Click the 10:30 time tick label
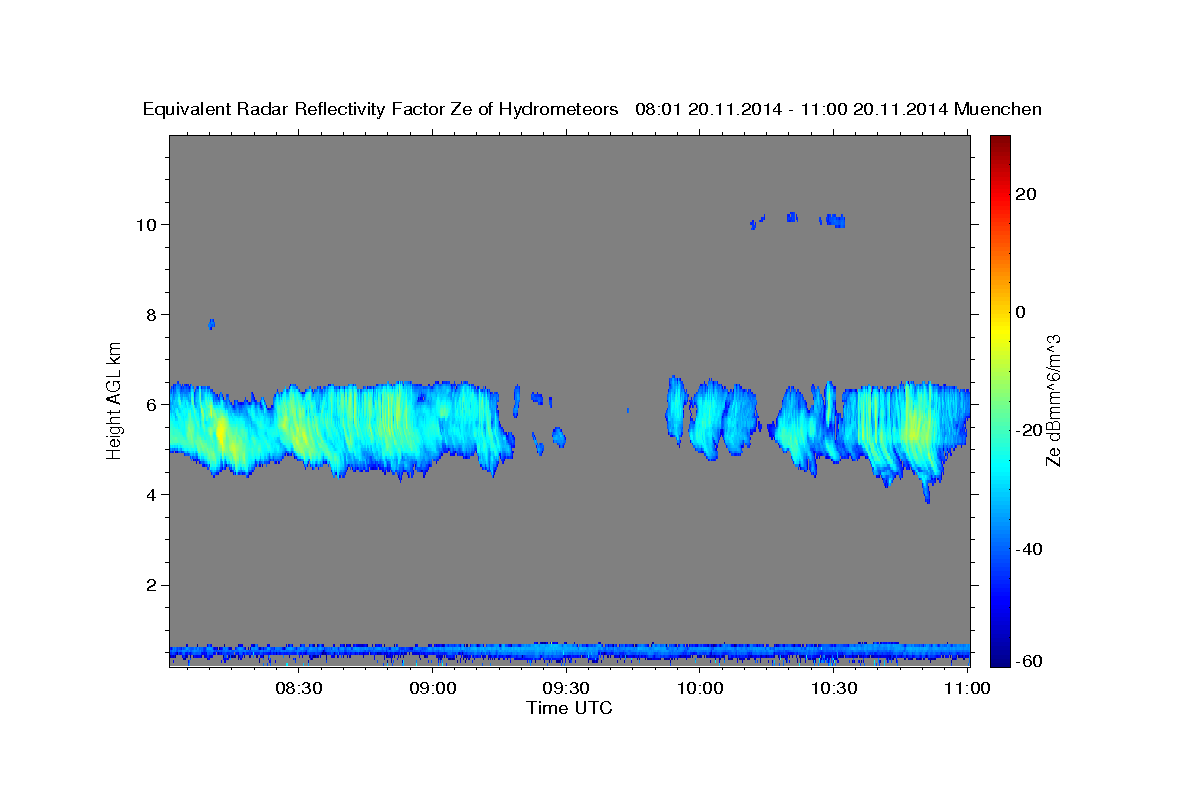This screenshot has height=800, width=1200. 834,689
